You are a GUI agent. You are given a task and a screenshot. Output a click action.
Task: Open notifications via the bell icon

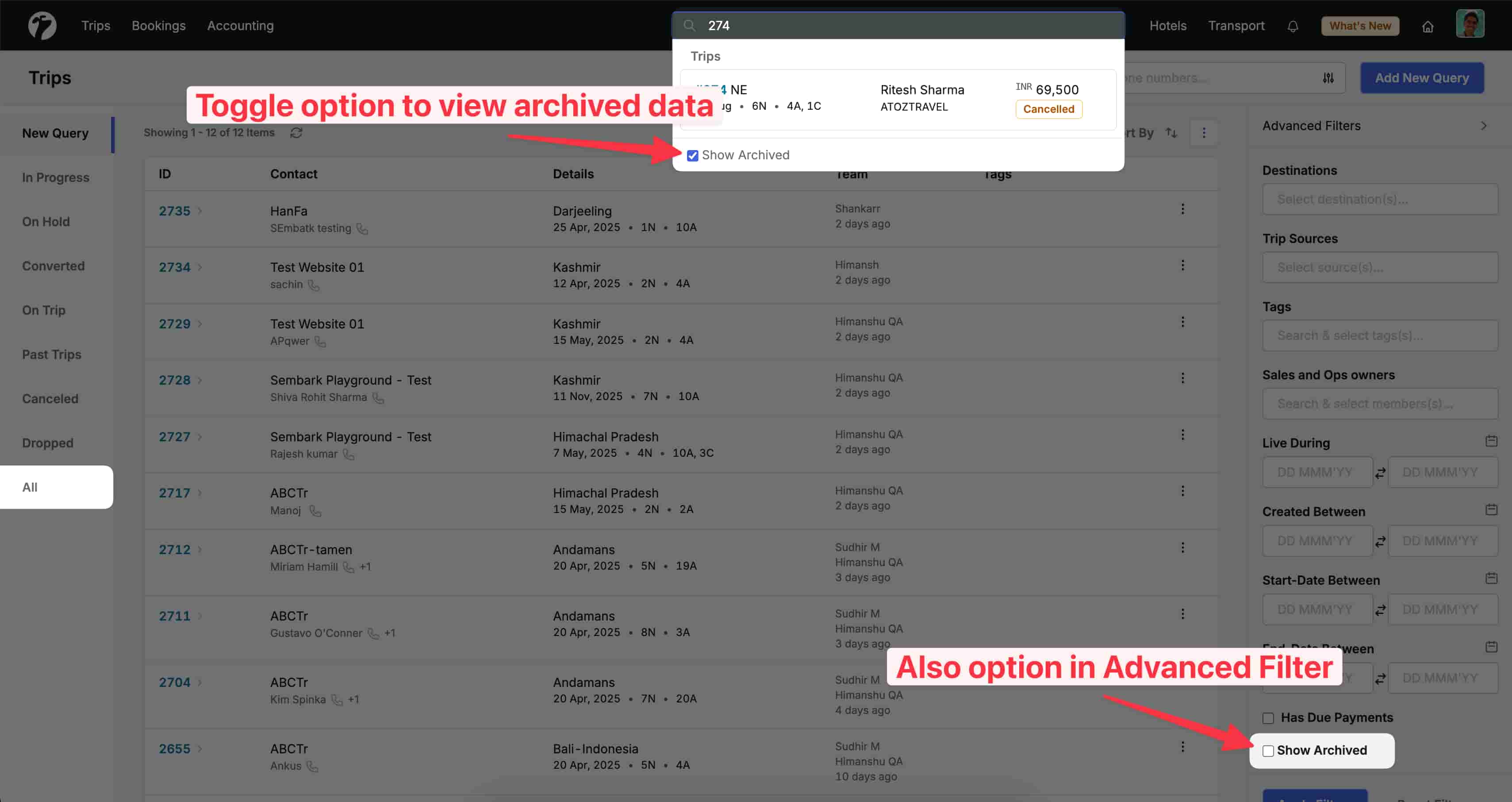click(x=1293, y=26)
